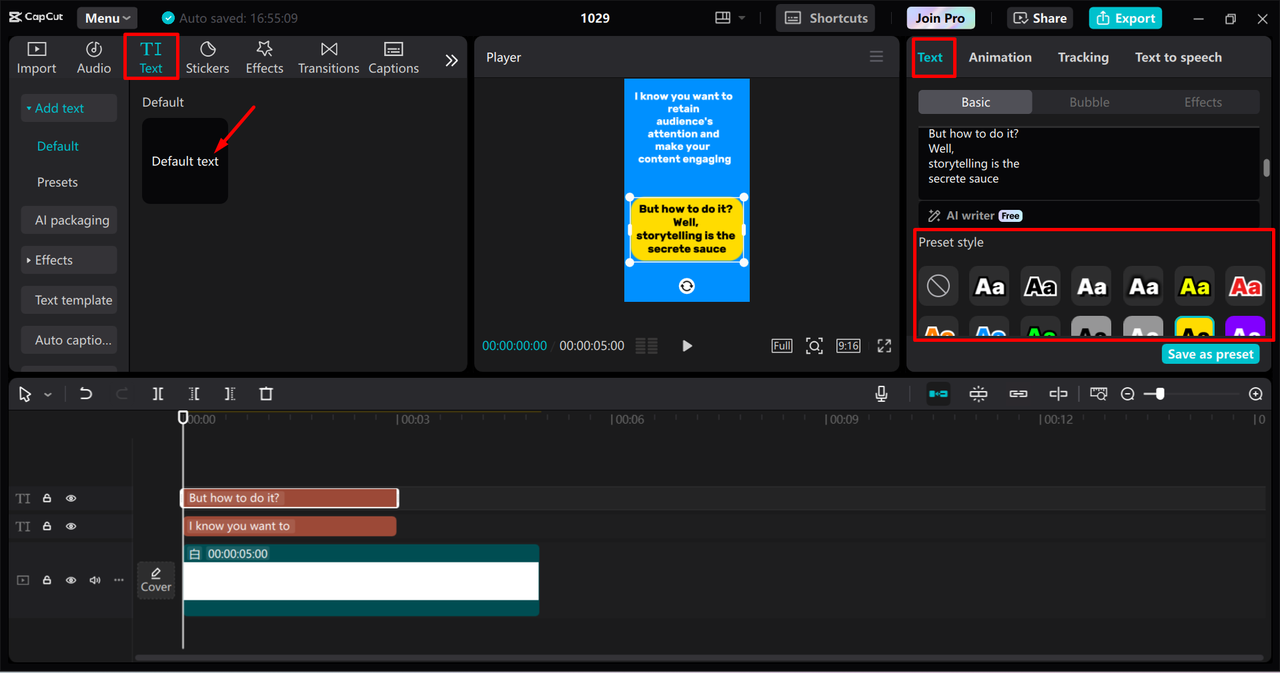The image size is (1280, 673).
Task: Click the Join Pro button
Action: tap(941, 18)
